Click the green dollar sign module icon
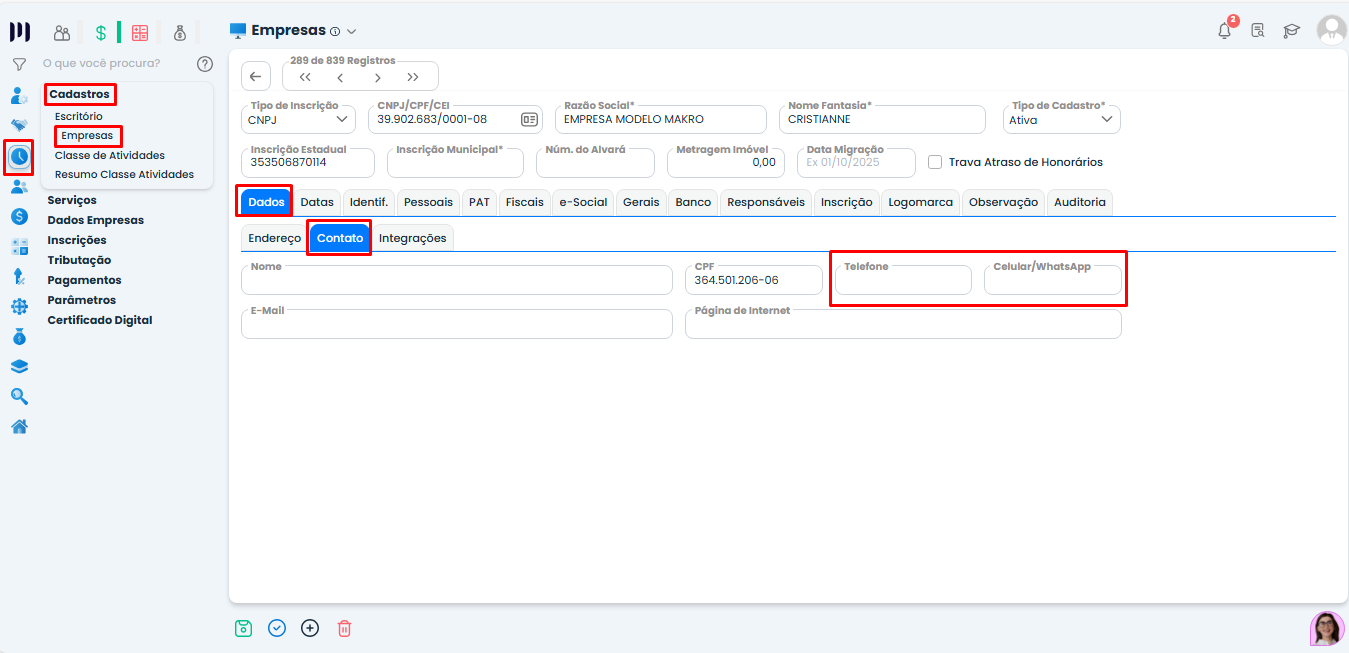The width and height of the screenshot is (1349, 653). coord(101,33)
